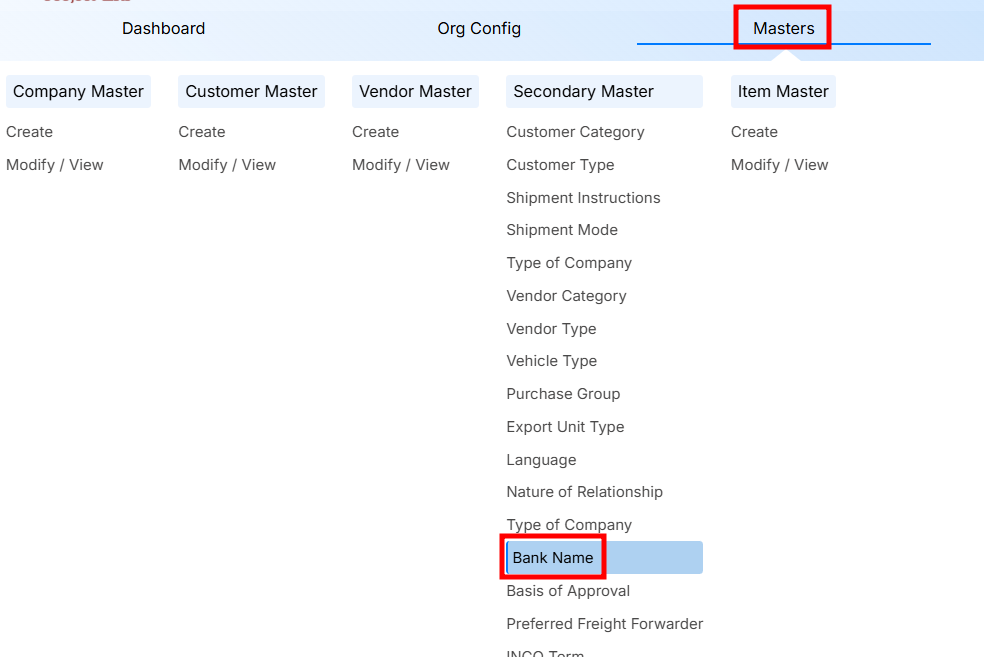Image resolution: width=984 pixels, height=657 pixels.
Task: Select Shipment Instructions option
Action: pos(583,197)
